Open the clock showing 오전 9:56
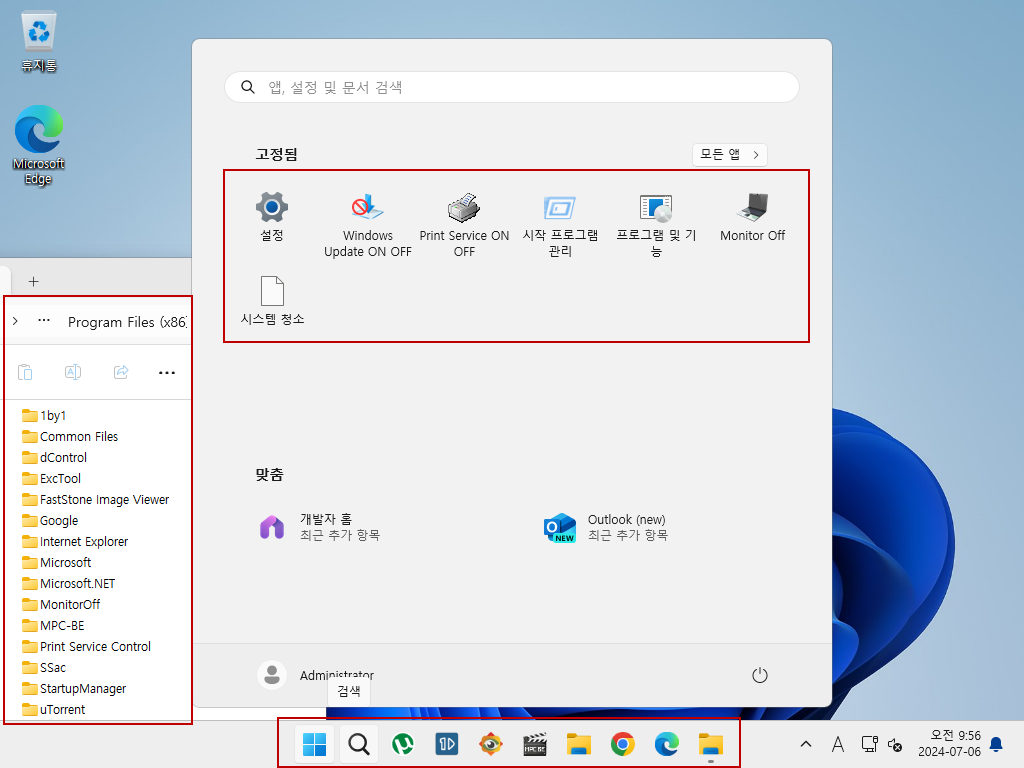Screen dimensions: 1024x768 [x=950, y=744]
